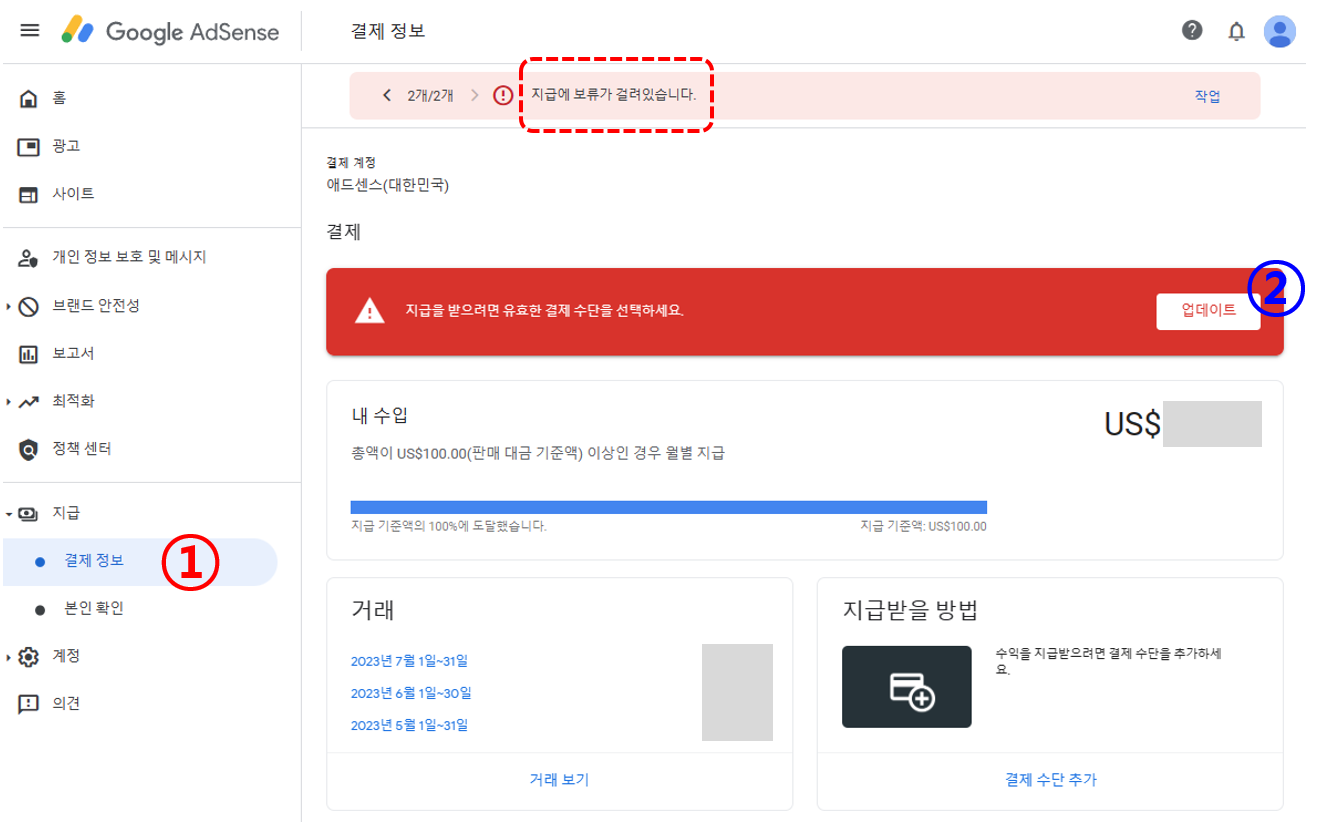Open the notifications bell
Viewport: 1325px width, 822px height.
click(x=1236, y=31)
